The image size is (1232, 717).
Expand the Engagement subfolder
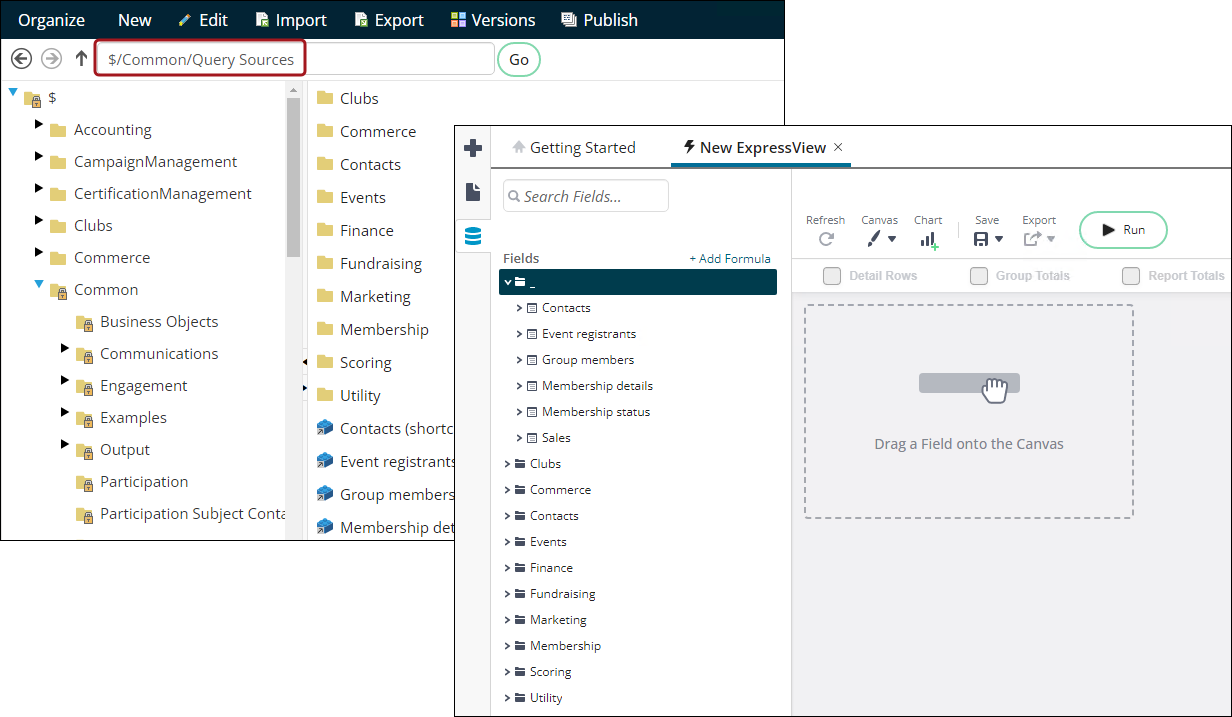pyautogui.click(x=65, y=381)
